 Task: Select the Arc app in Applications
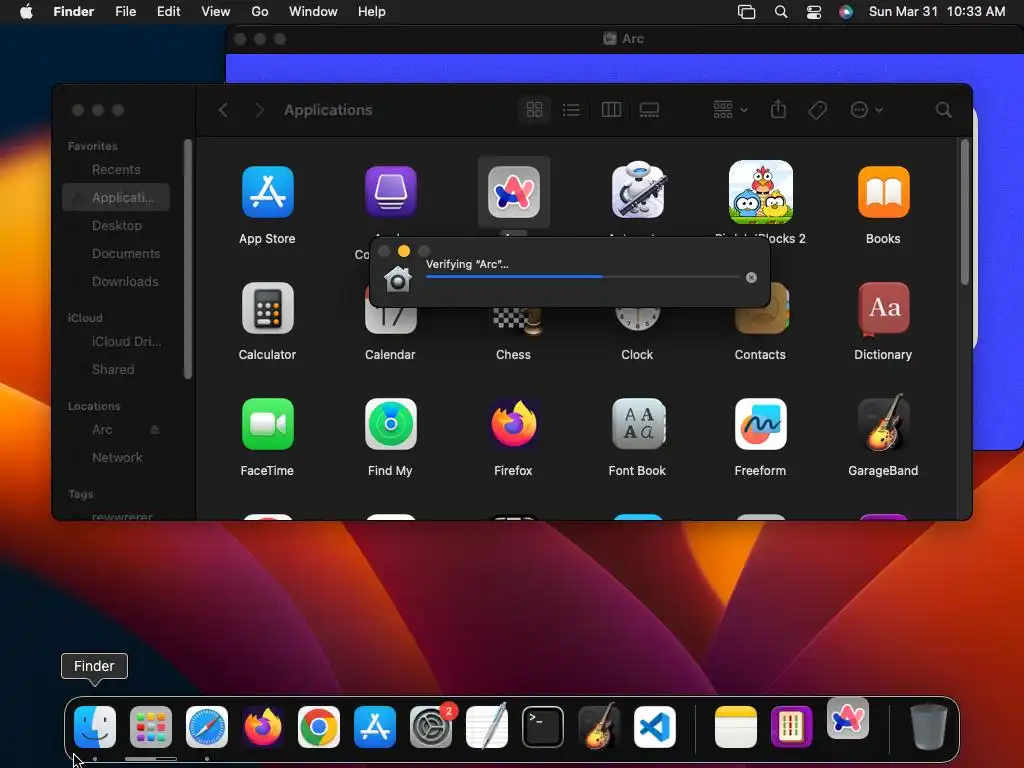pyautogui.click(x=514, y=192)
